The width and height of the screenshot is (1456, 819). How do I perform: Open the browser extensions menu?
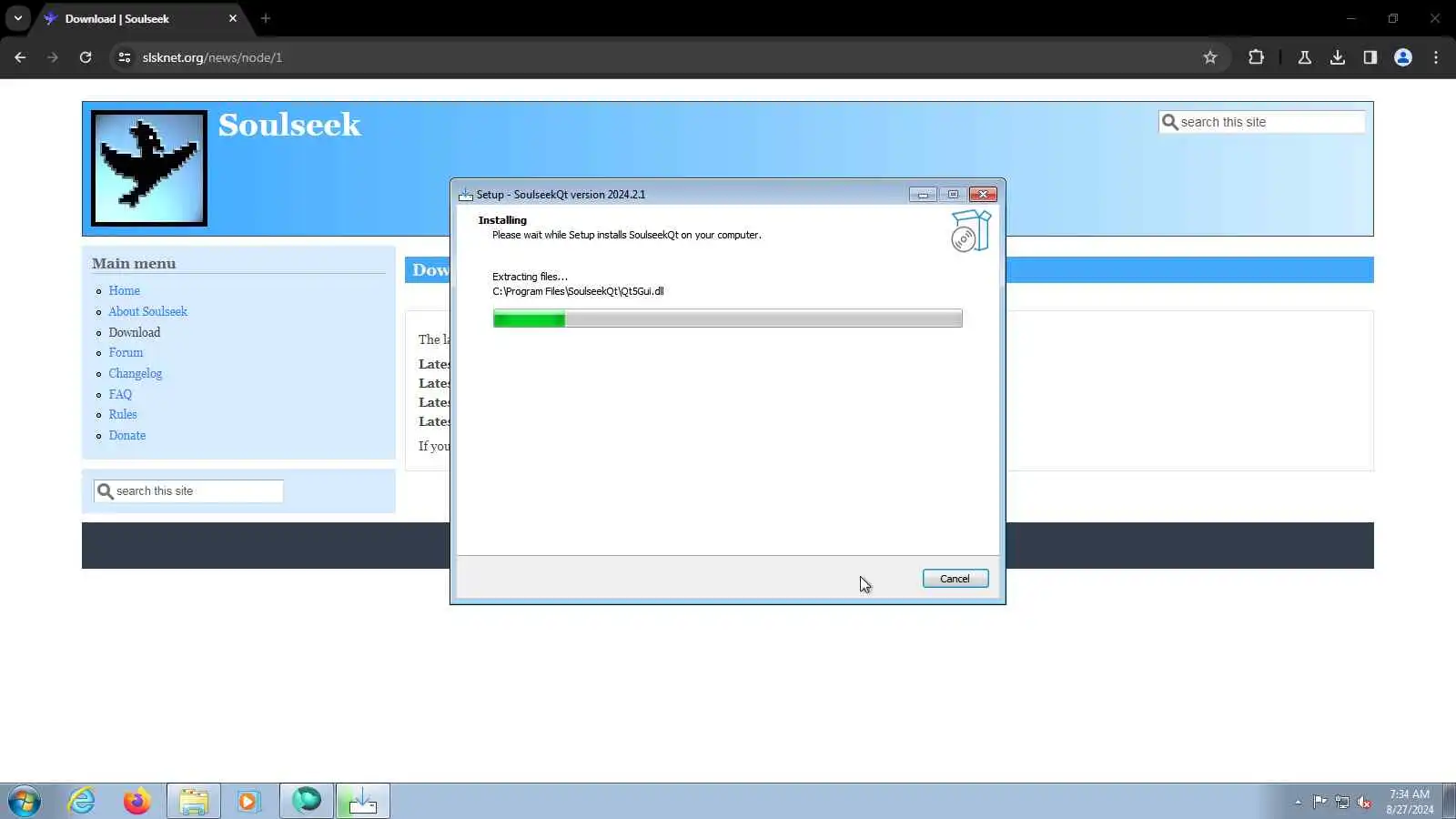(x=1256, y=57)
